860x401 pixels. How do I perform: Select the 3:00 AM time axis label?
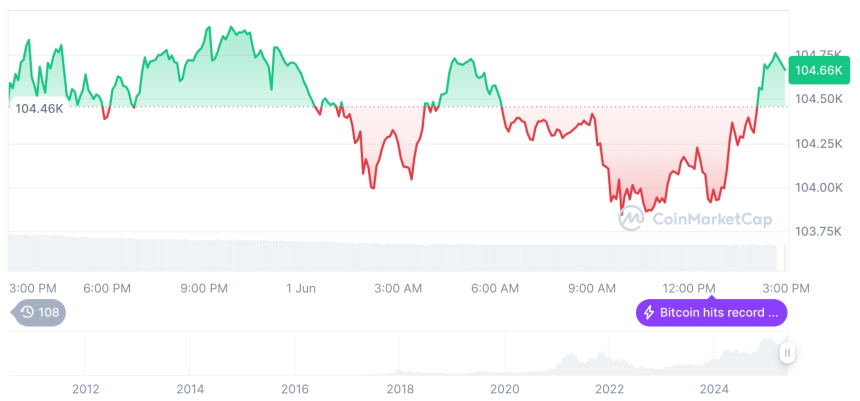click(x=398, y=288)
